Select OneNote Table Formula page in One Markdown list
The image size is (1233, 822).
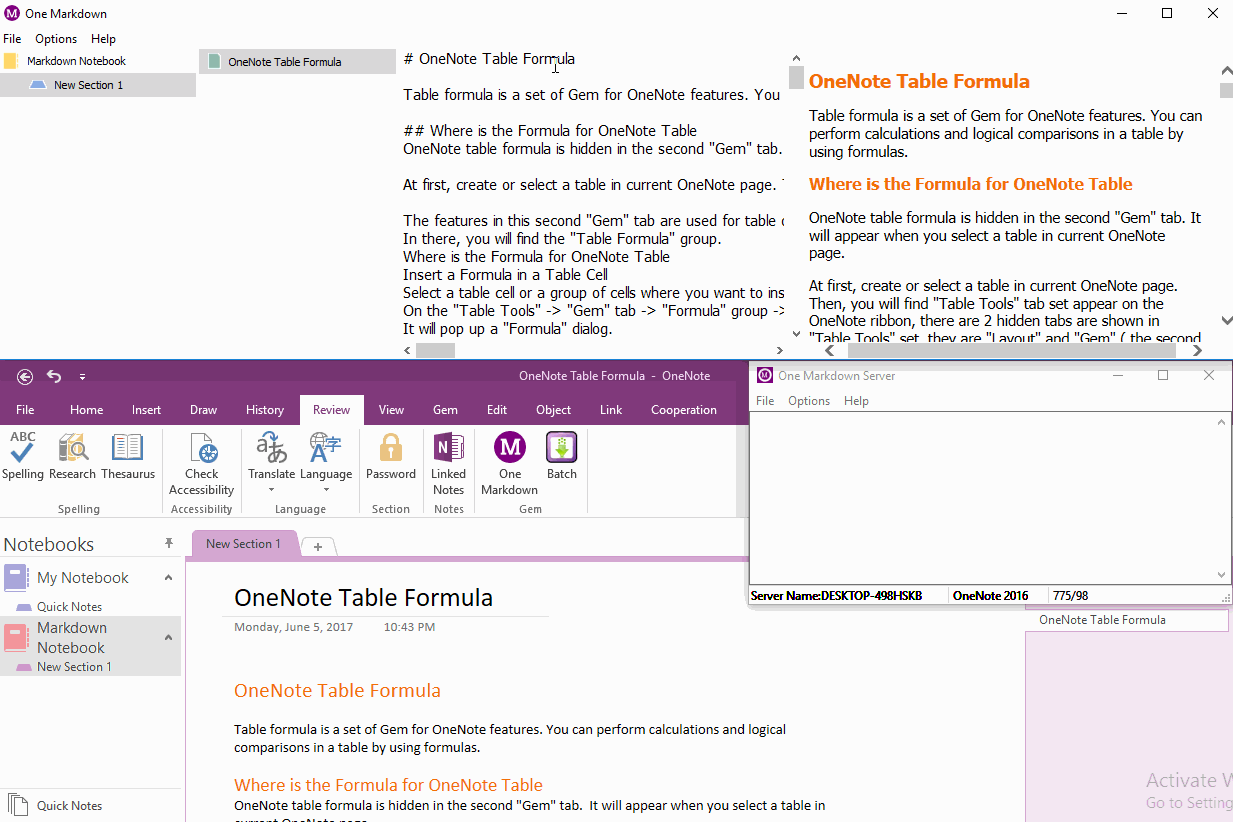point(297,61)
